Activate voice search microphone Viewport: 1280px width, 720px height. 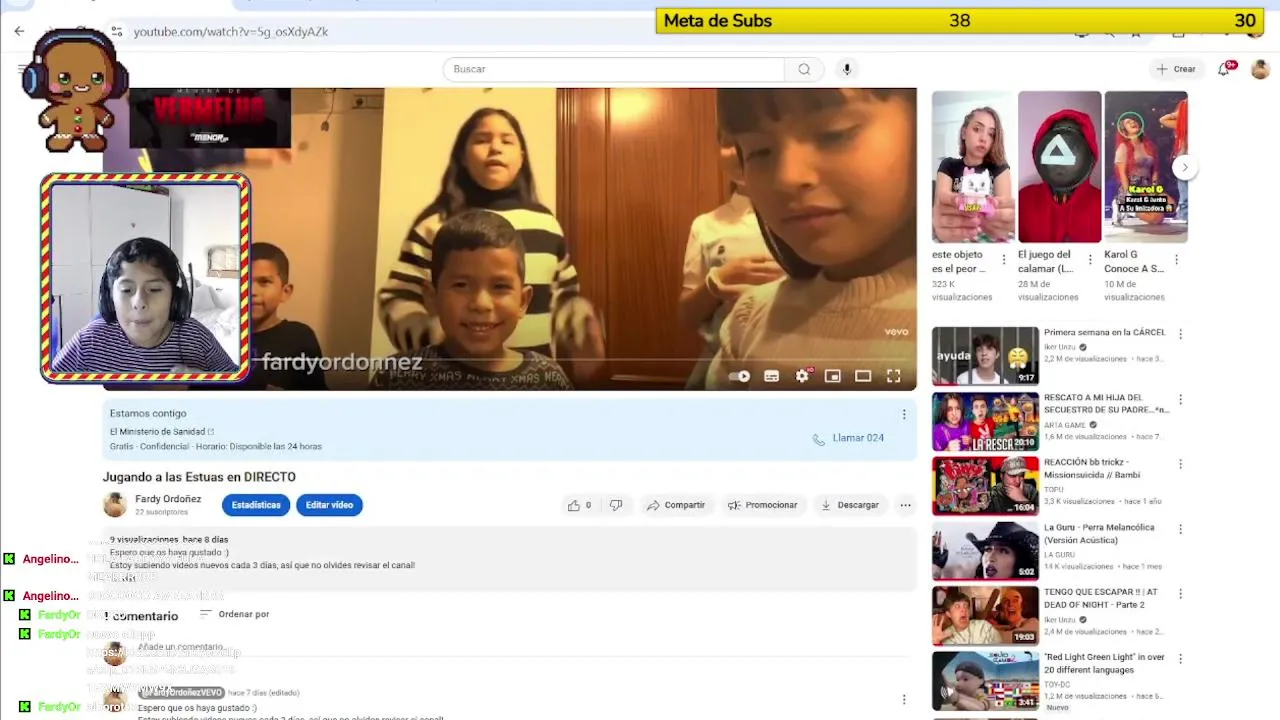847,69
